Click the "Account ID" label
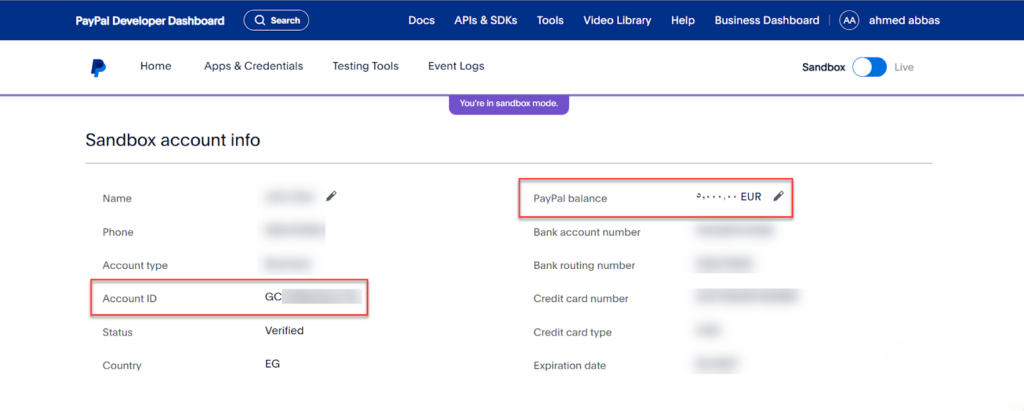1024x411 pixels. (x=130, y=299)
